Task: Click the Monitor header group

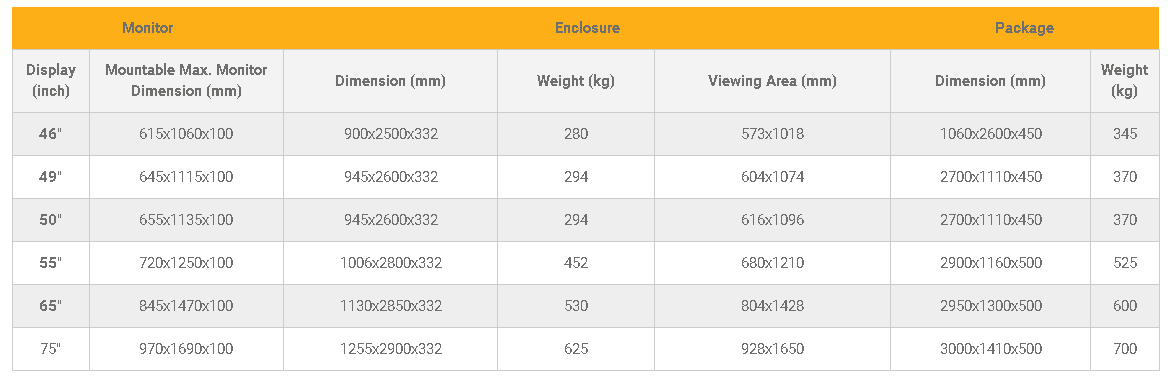Action: [x=148, y=28]
